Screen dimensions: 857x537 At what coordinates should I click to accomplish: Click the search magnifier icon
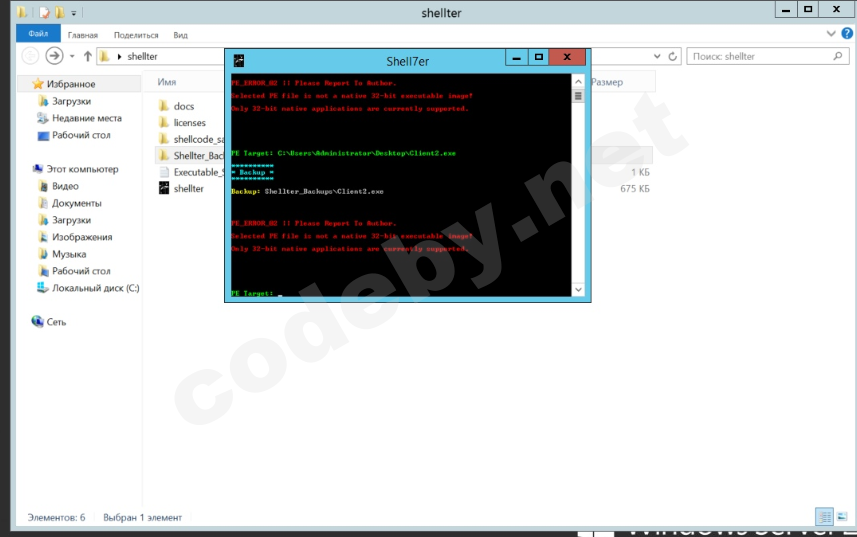click(x=837, y=56)
